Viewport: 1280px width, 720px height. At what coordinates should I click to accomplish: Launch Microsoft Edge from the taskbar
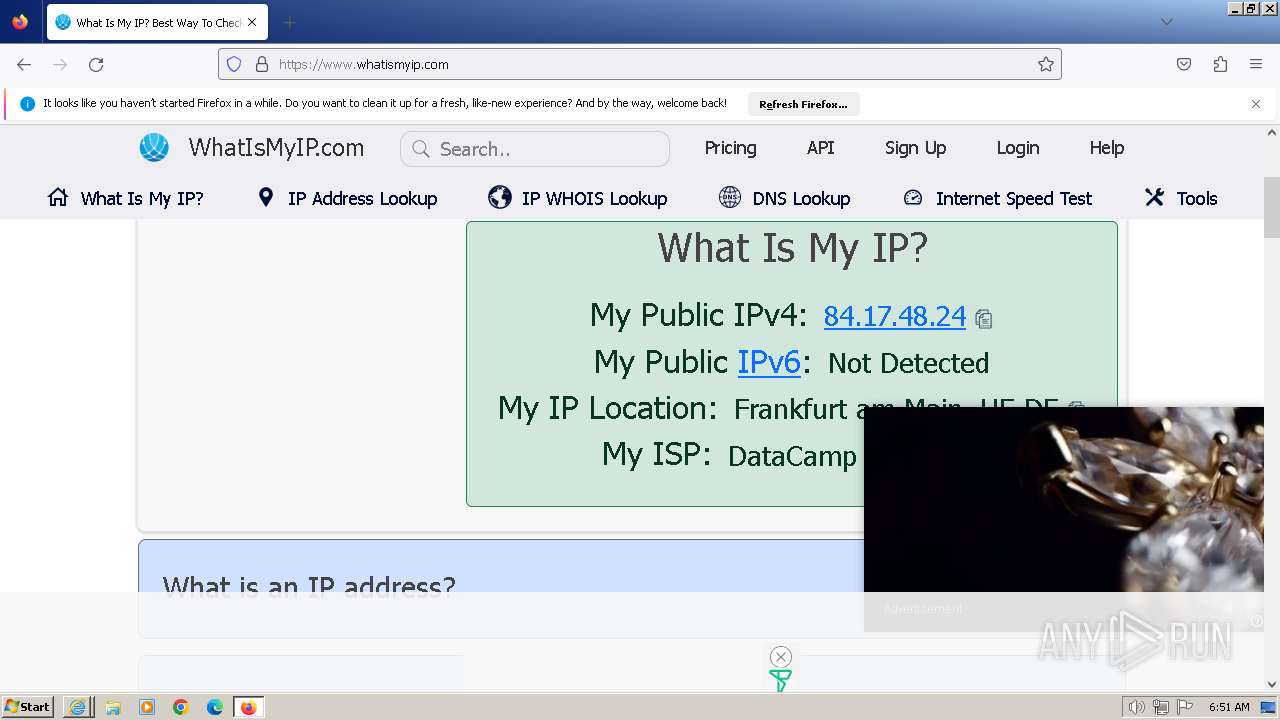pos(215,707)
